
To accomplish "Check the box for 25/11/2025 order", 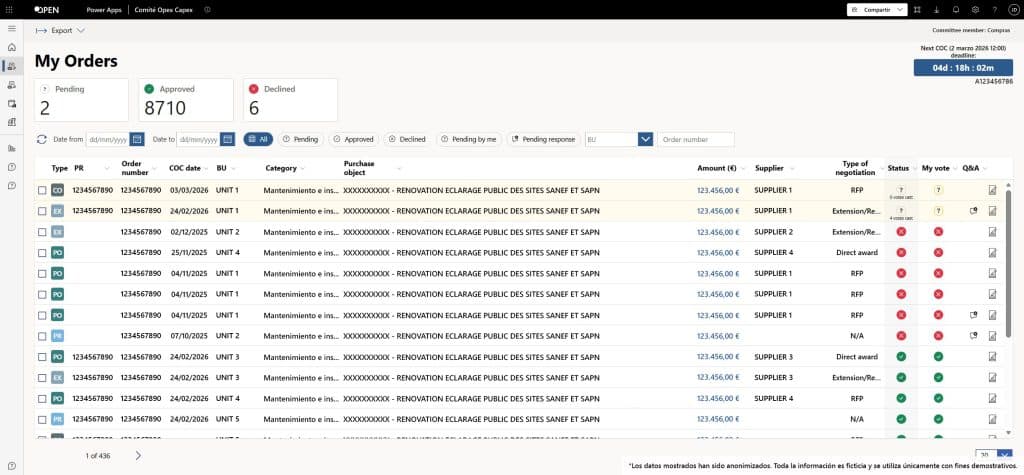I will point(42,253).
